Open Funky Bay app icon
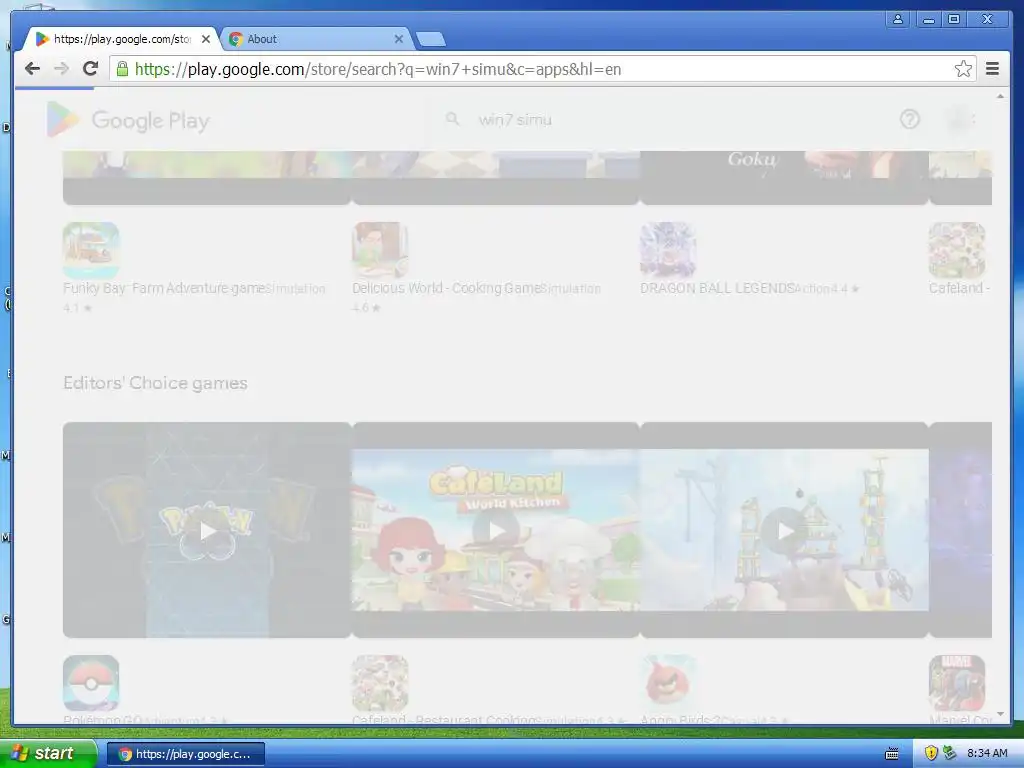Image resolution: width=1024 pixels, height=768 pixels. point(91,250)
